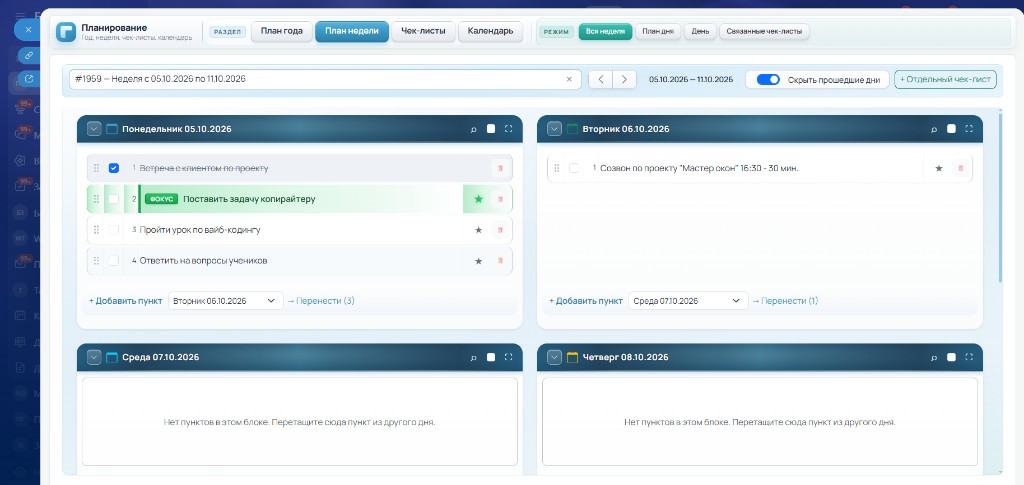The height and width of the screenshot is (485, 1024).
Task: Open the 'Календарь' section
Action: tap(490, 31)
